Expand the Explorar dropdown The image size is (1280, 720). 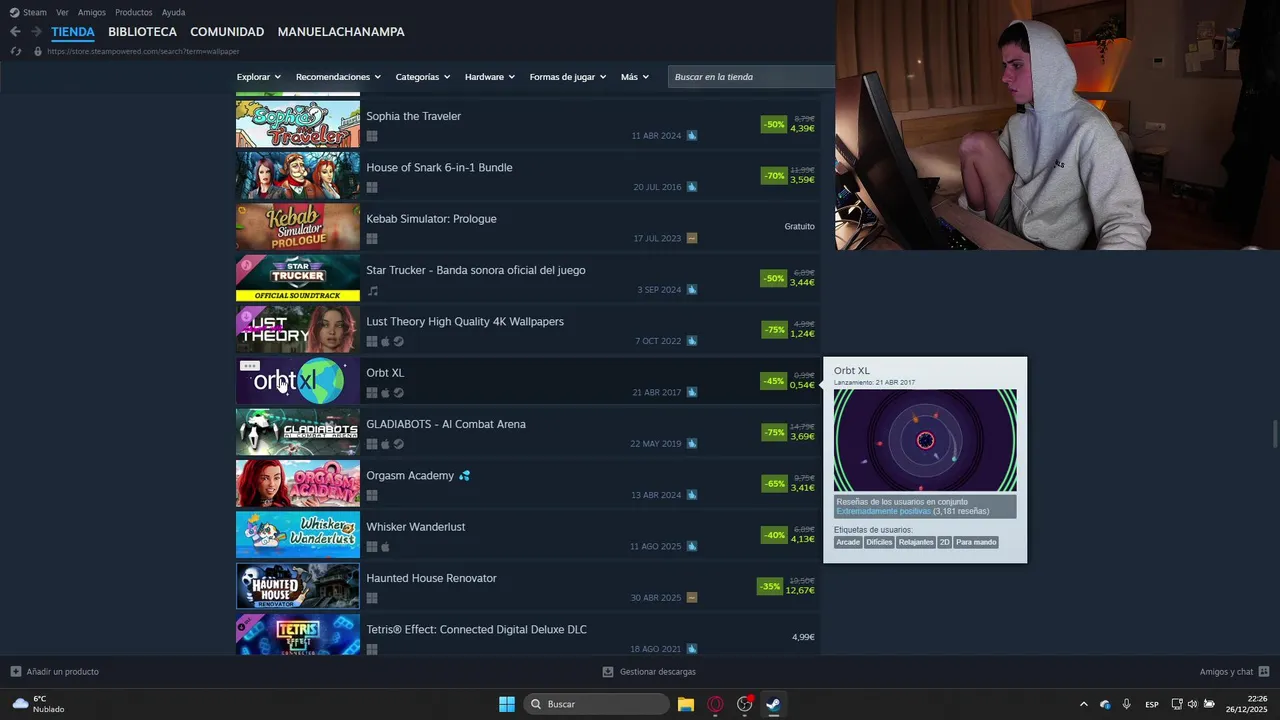click(259, 77)
